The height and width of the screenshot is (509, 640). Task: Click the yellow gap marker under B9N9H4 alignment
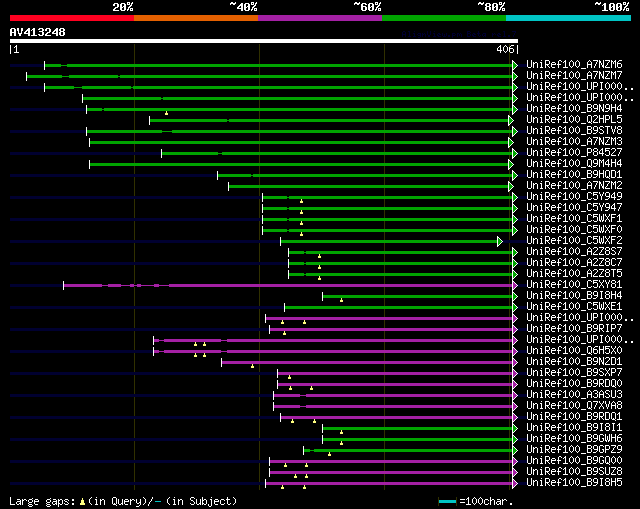tap(167, 113)
